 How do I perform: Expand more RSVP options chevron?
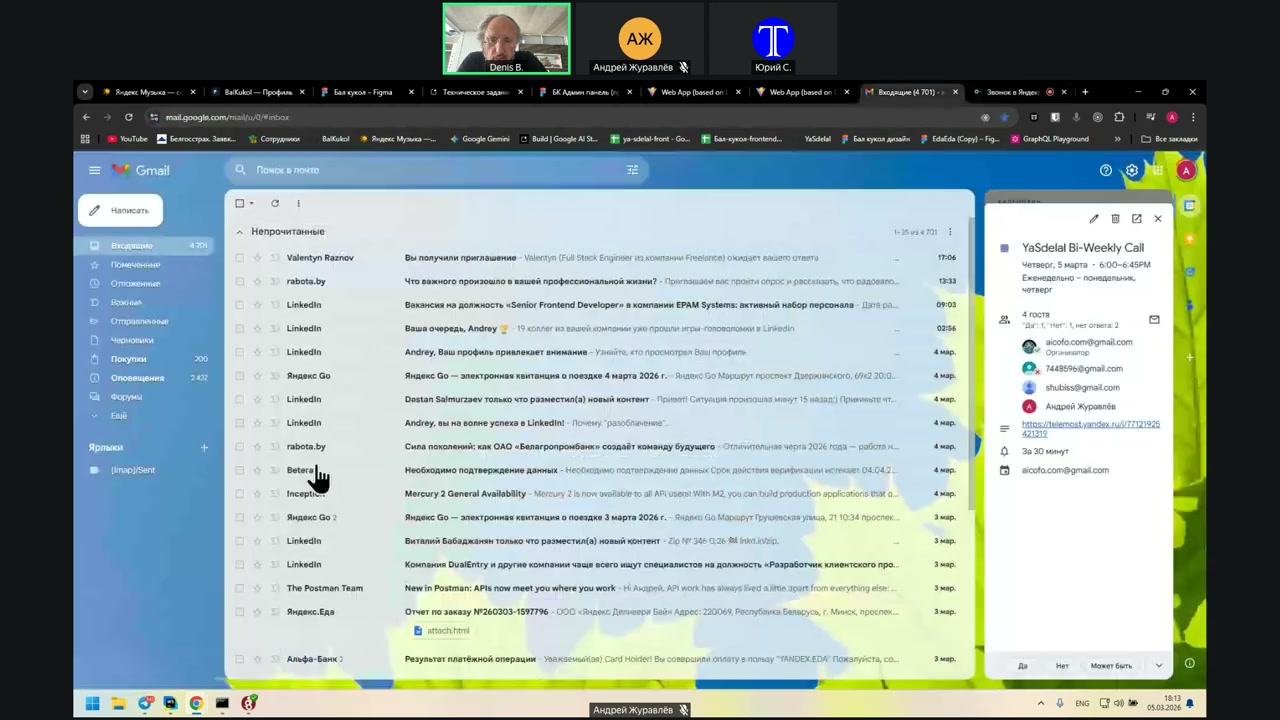[1159, 665]
